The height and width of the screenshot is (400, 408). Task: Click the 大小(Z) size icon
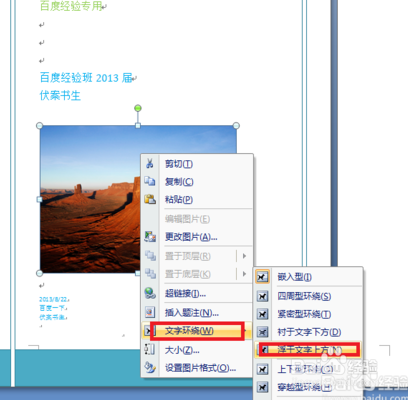(150, 350)
